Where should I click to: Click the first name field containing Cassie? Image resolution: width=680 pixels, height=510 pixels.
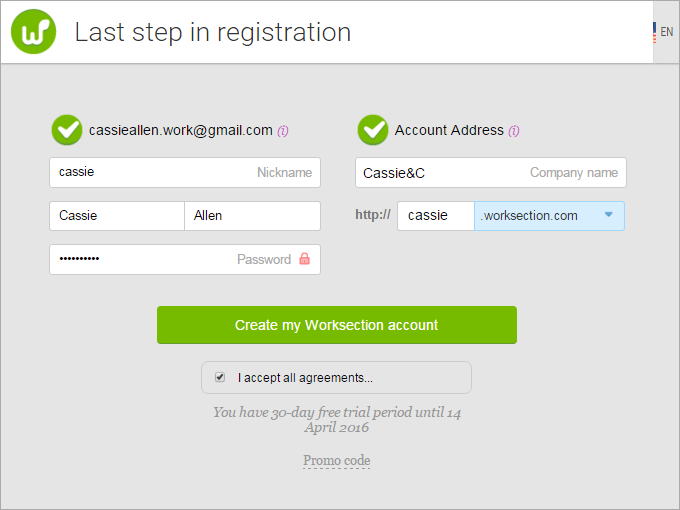click(x=117, y=216)
